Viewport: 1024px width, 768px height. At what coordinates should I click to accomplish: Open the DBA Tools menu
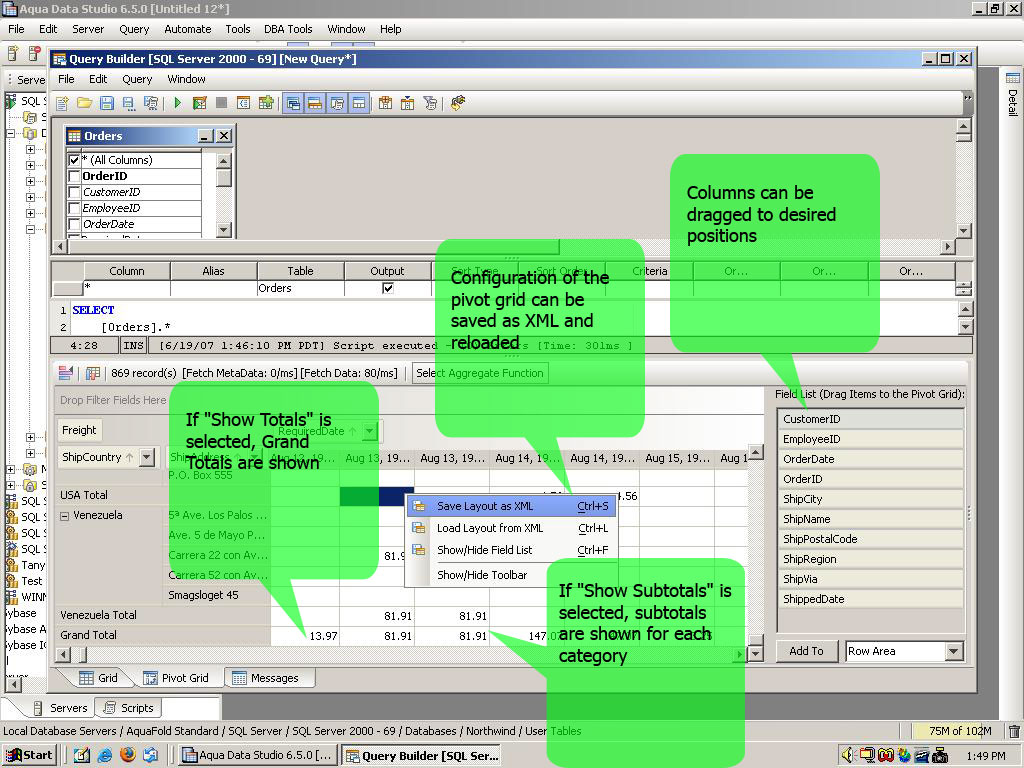point(288,29)
